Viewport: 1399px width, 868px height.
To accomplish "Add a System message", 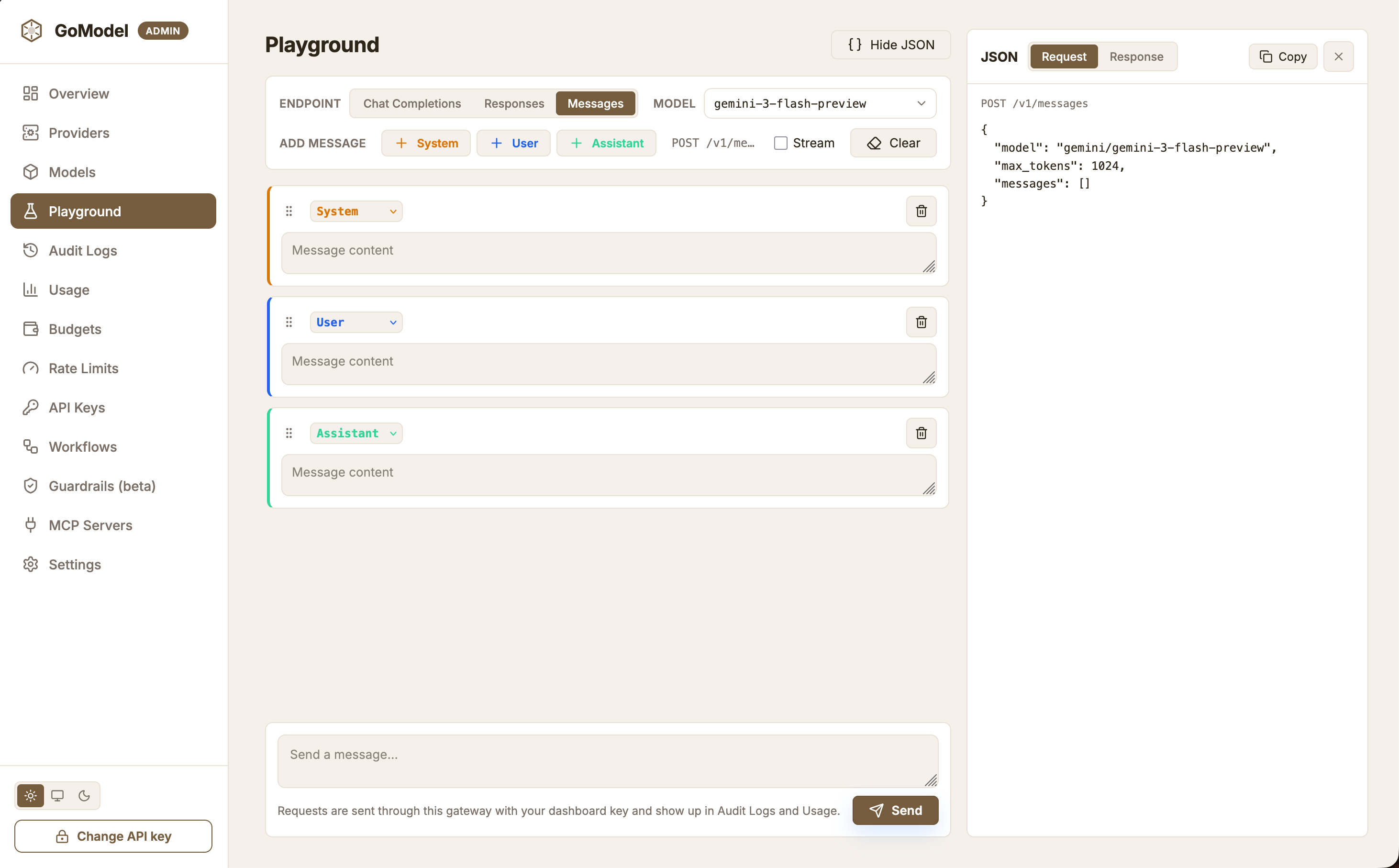I will point(426,143).
